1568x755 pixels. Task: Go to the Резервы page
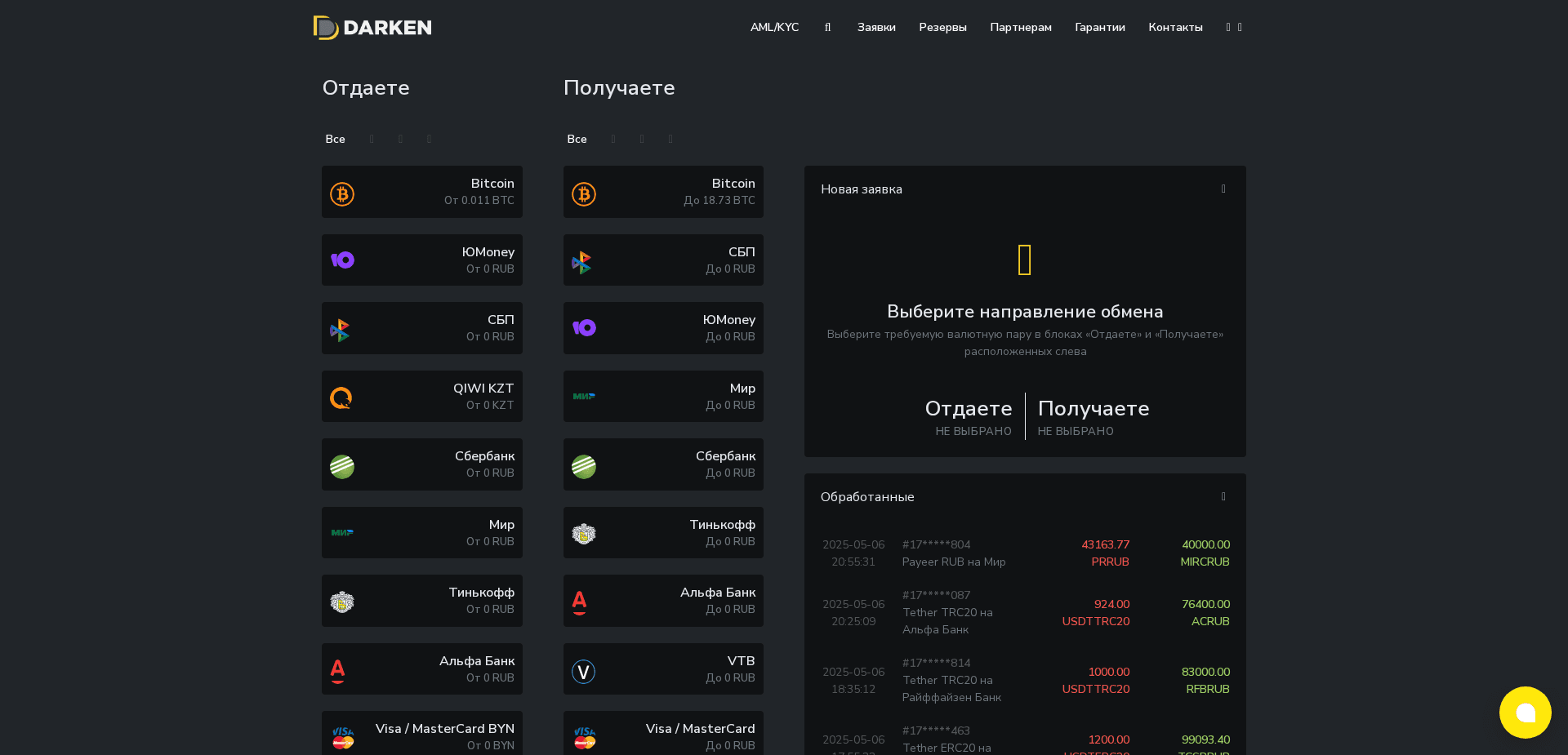tap(942, 27)
